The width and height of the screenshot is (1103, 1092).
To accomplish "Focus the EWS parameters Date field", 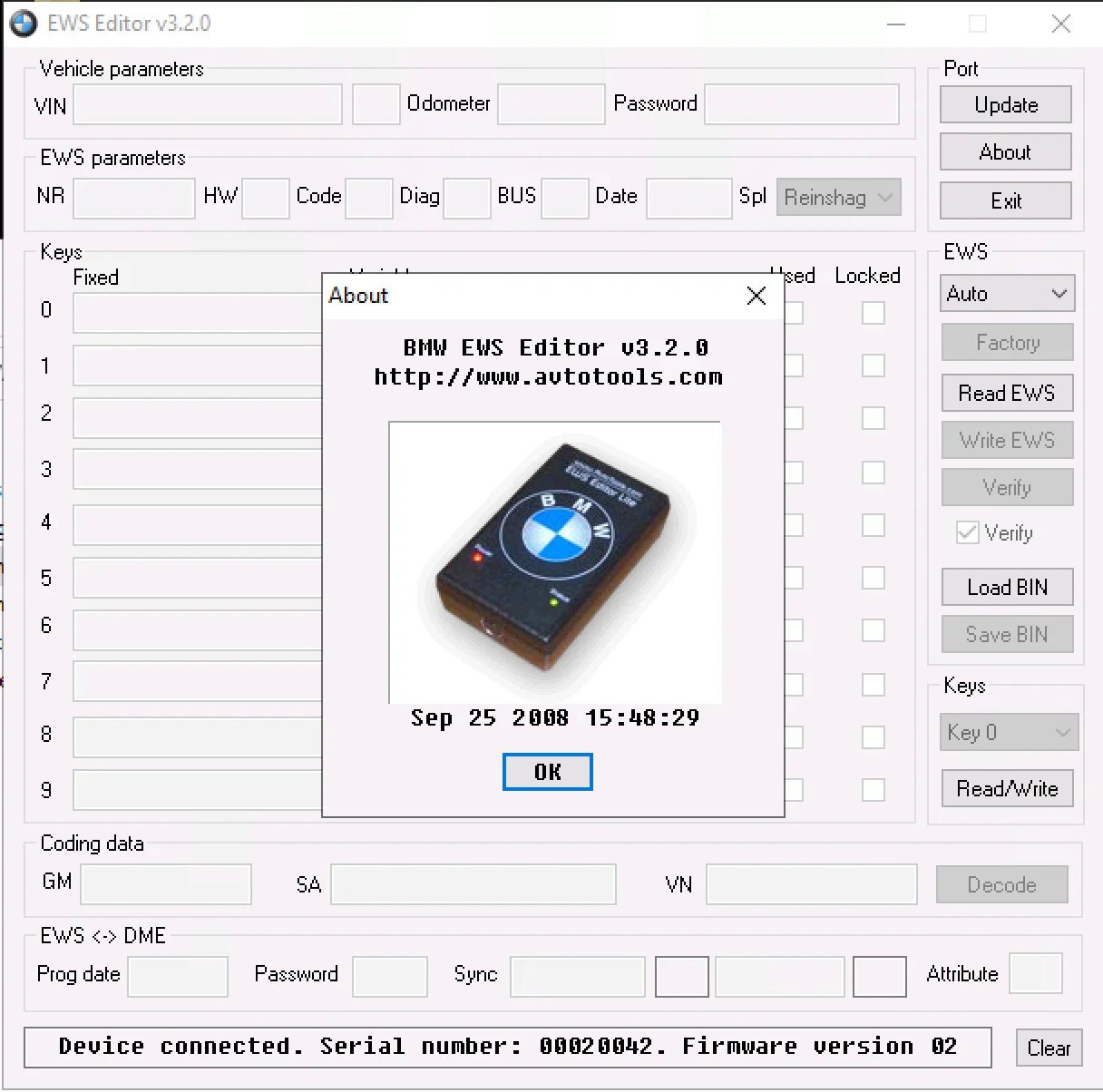I will tap(689, 198).
